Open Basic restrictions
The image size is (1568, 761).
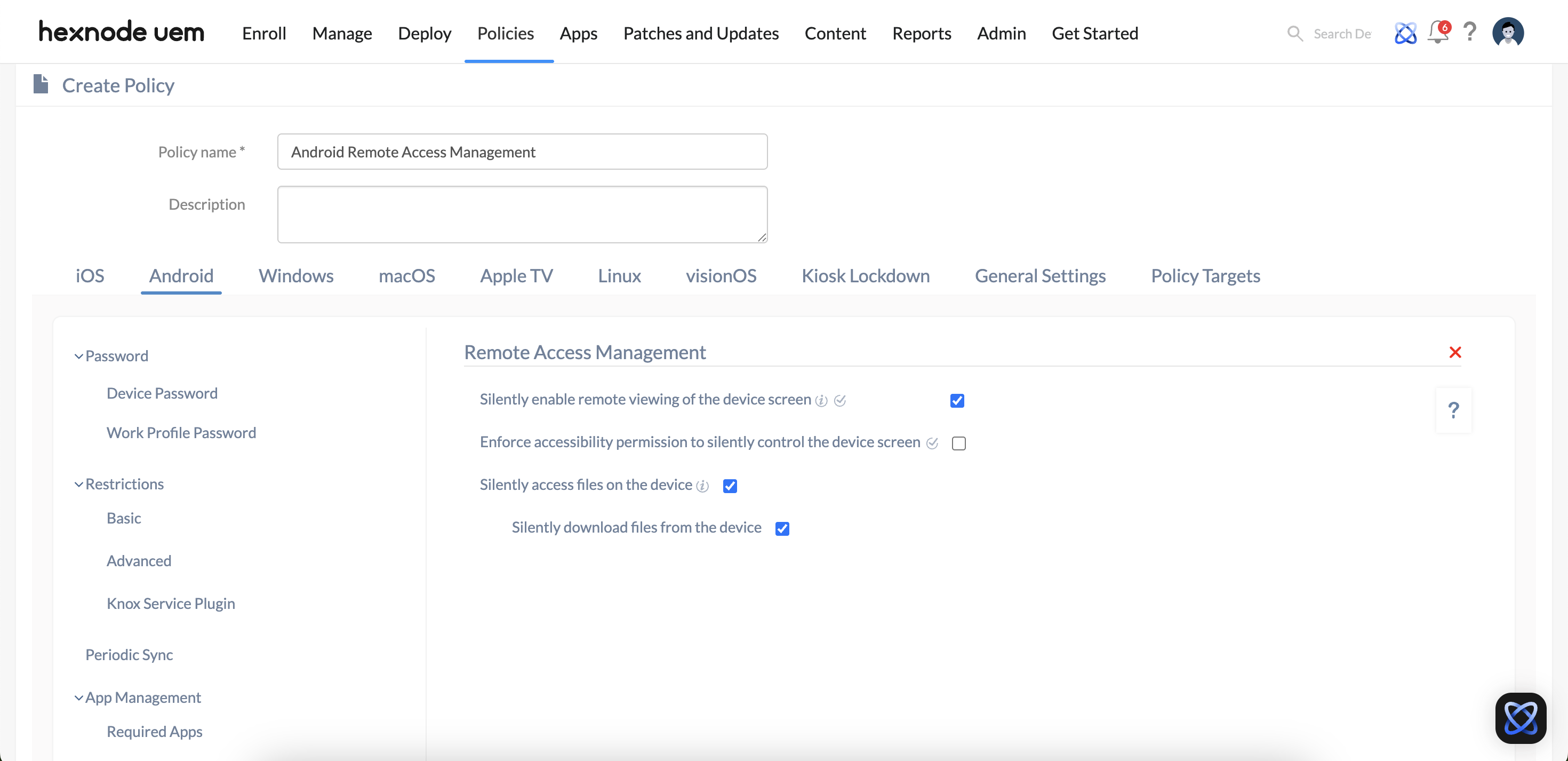pyautogui.click(x=124, y=518)
